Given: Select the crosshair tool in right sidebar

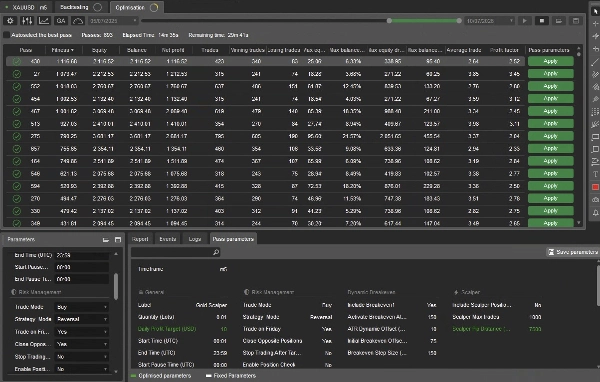Looking at the screenshot, I should (x=595, y=24).
